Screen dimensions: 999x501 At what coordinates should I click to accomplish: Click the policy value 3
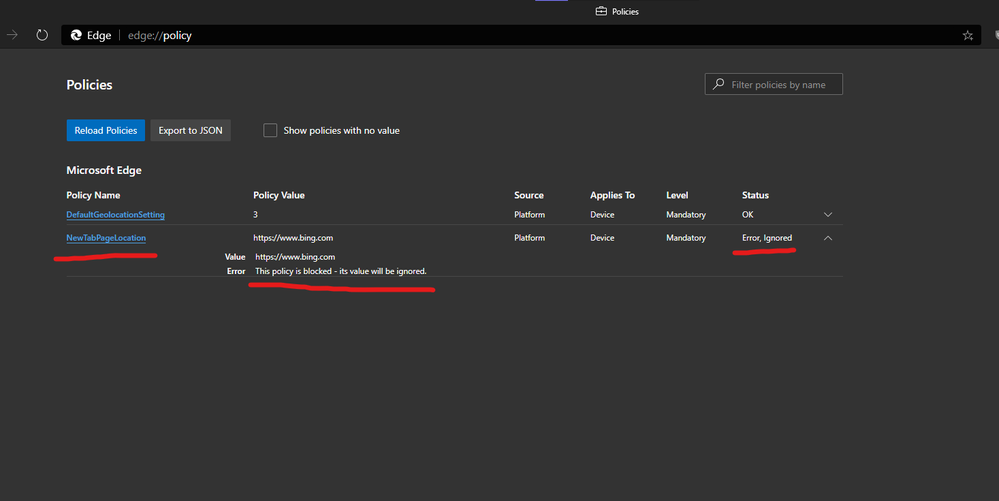coord(255,215)
